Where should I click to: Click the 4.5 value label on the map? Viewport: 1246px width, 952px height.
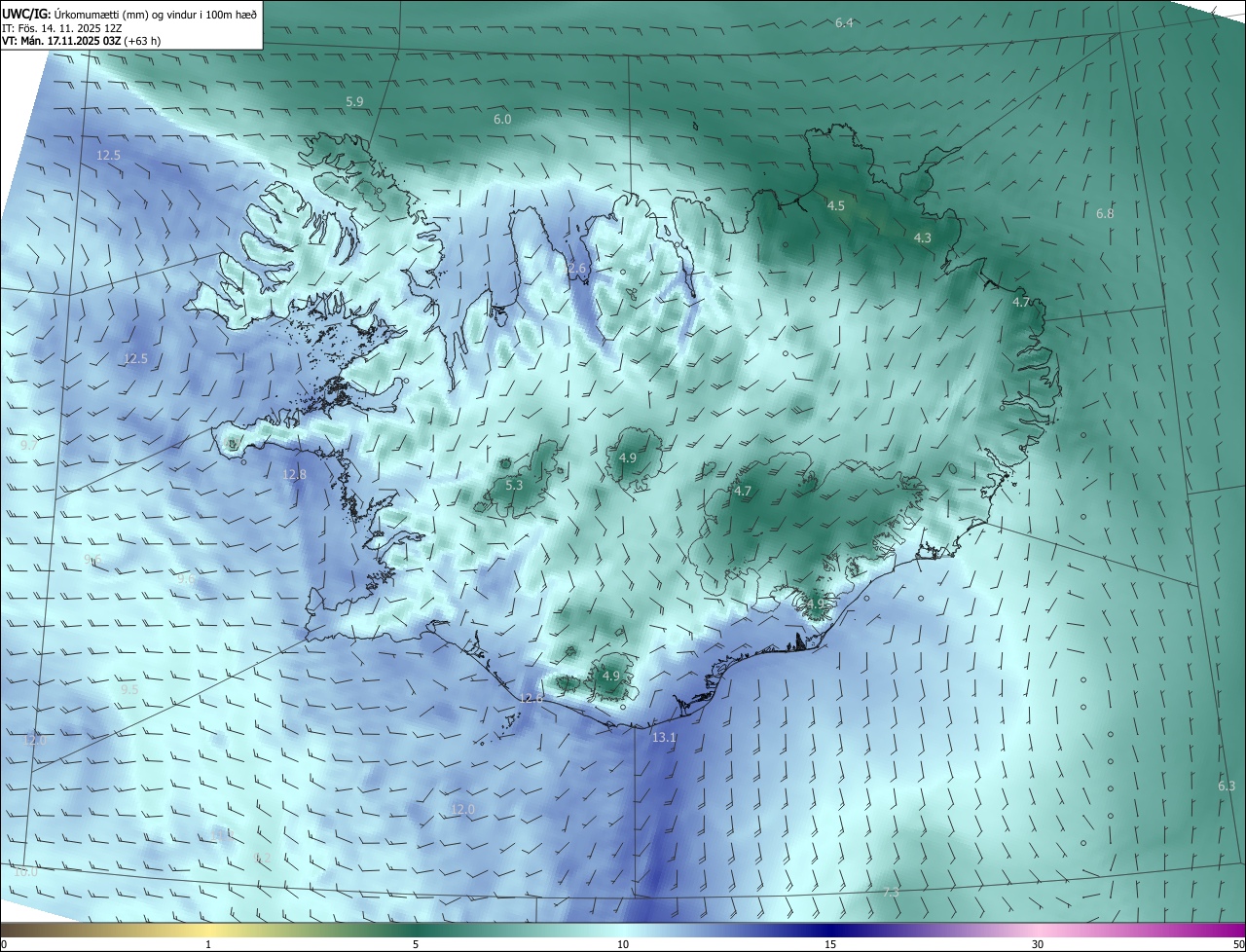point(836,205)
